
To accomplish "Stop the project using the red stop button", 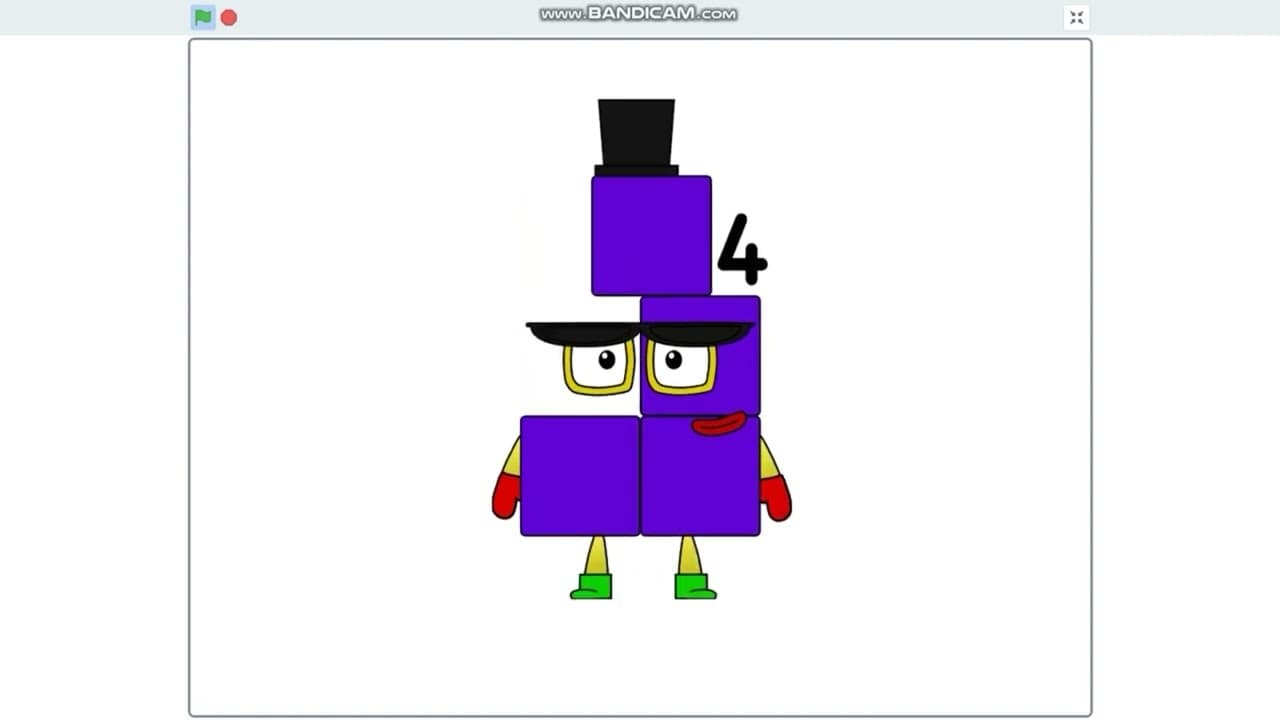I will pyautogui.click(x=229, y=17).
